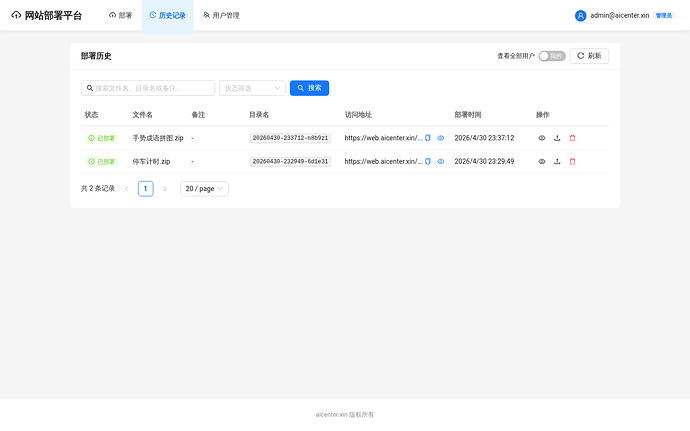Download 手势成语拼图.zip deployment

click(x=557, y=138)
